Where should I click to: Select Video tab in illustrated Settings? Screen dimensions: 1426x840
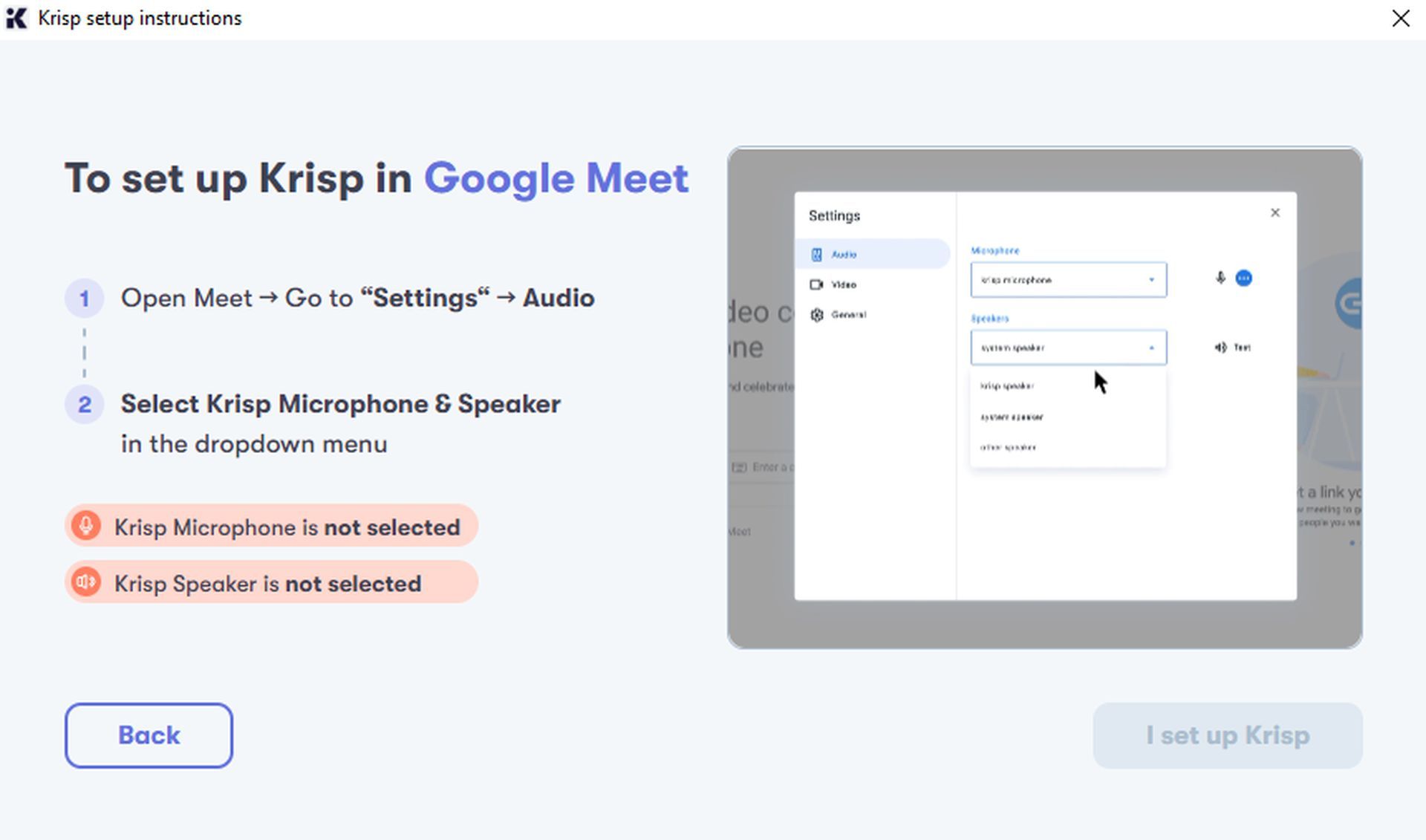[x=844, y=284]
